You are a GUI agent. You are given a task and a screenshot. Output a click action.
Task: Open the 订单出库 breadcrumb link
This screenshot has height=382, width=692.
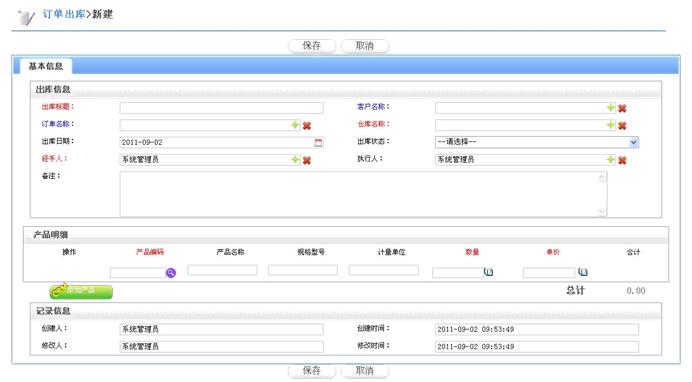click(x=64, y=14)
